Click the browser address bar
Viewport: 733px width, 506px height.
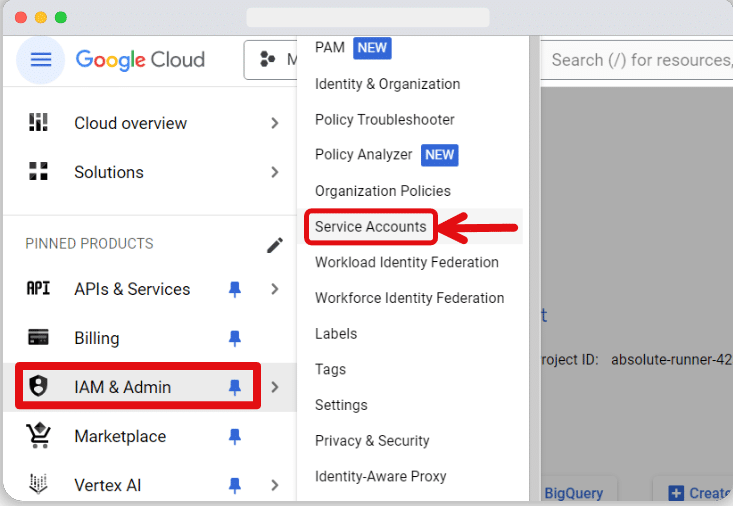point(368,17)
